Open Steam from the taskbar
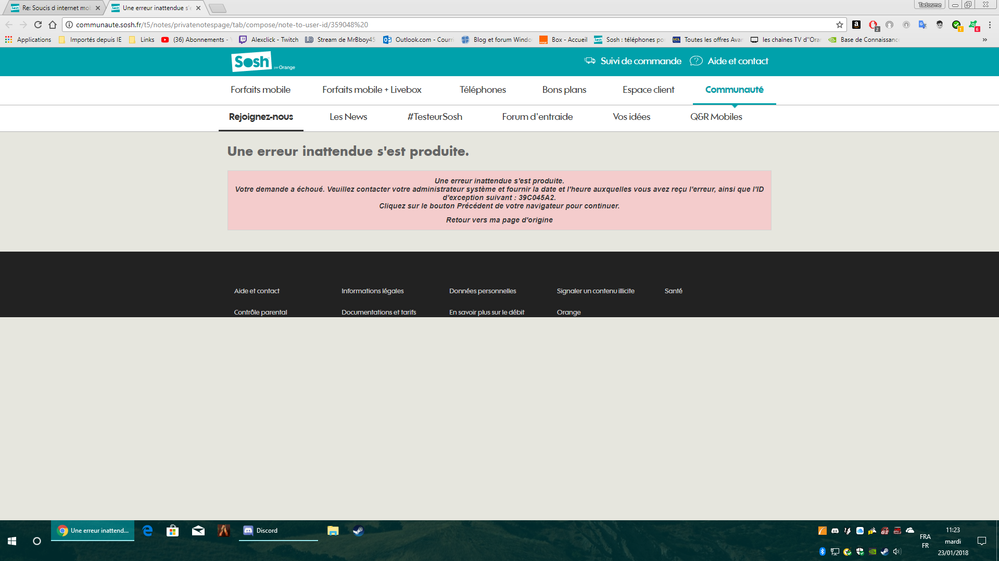This screenshot has width=999, height=561. coord(358,531)
